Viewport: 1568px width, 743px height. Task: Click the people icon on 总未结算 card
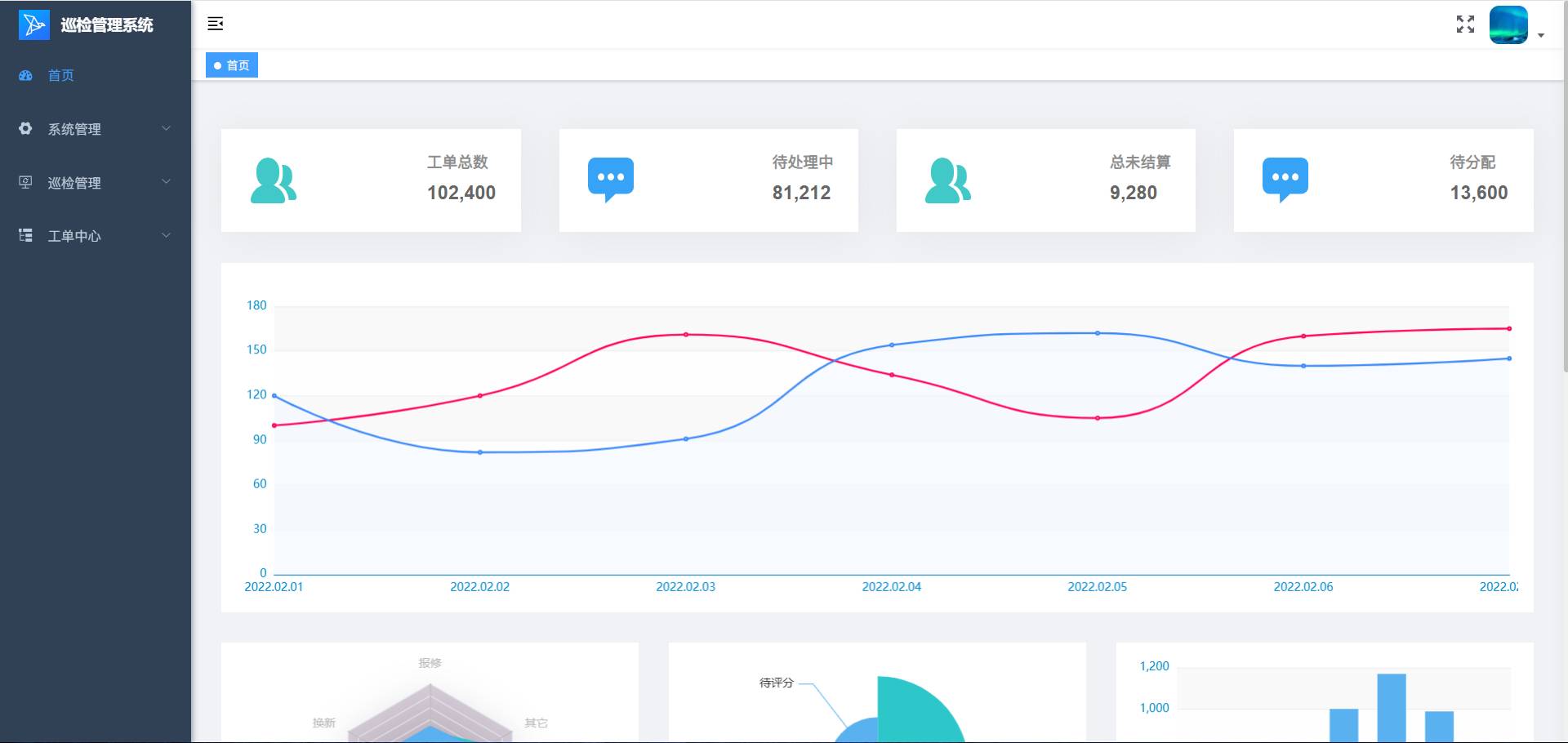click(947, 180)
